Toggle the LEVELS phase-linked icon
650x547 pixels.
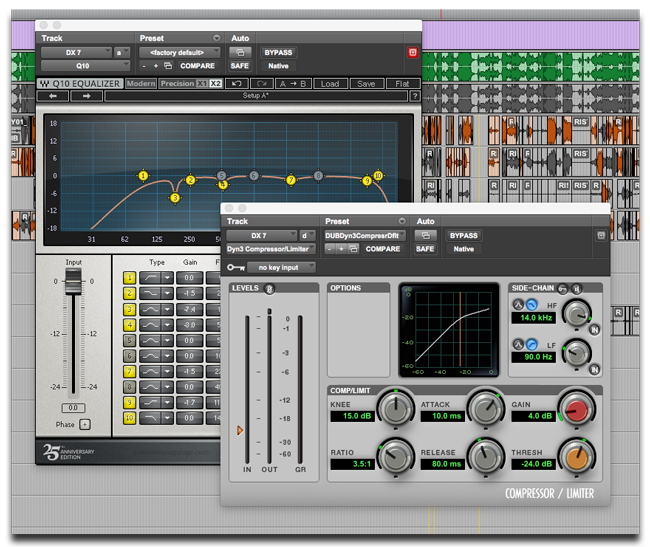pos(269,289)
